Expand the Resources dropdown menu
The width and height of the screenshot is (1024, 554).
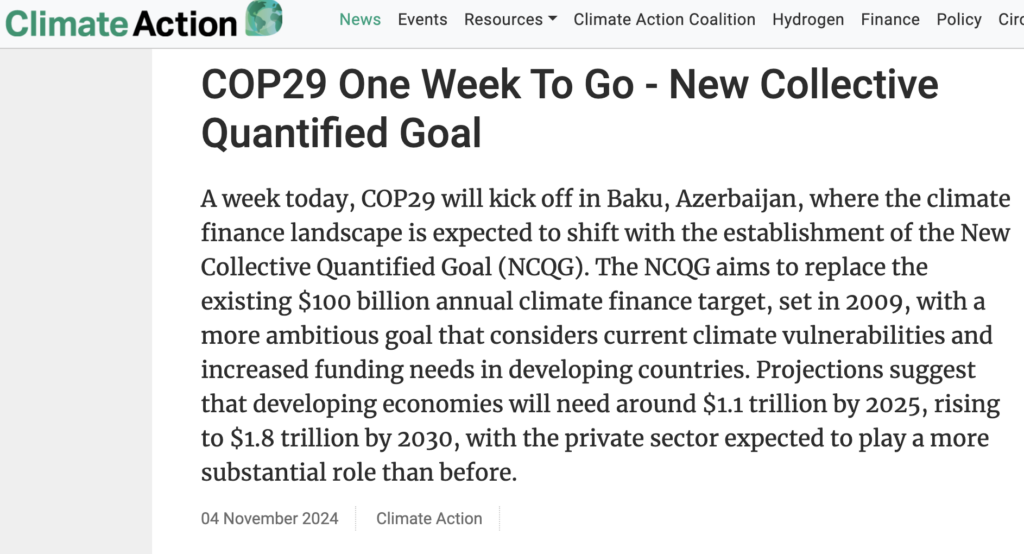point(510,20)
